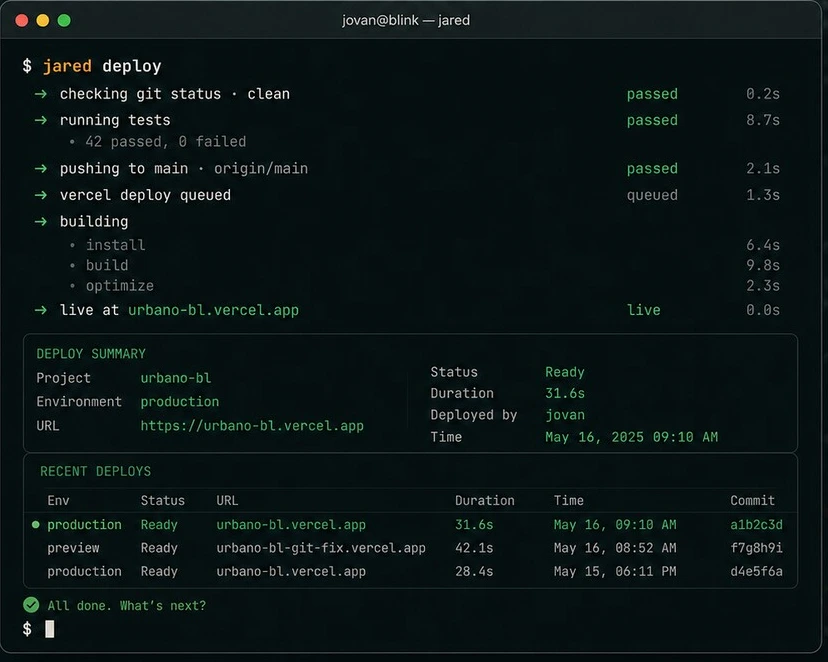
Task: Click commit hash a1b2c3d
Action: (x=756, y=525)
